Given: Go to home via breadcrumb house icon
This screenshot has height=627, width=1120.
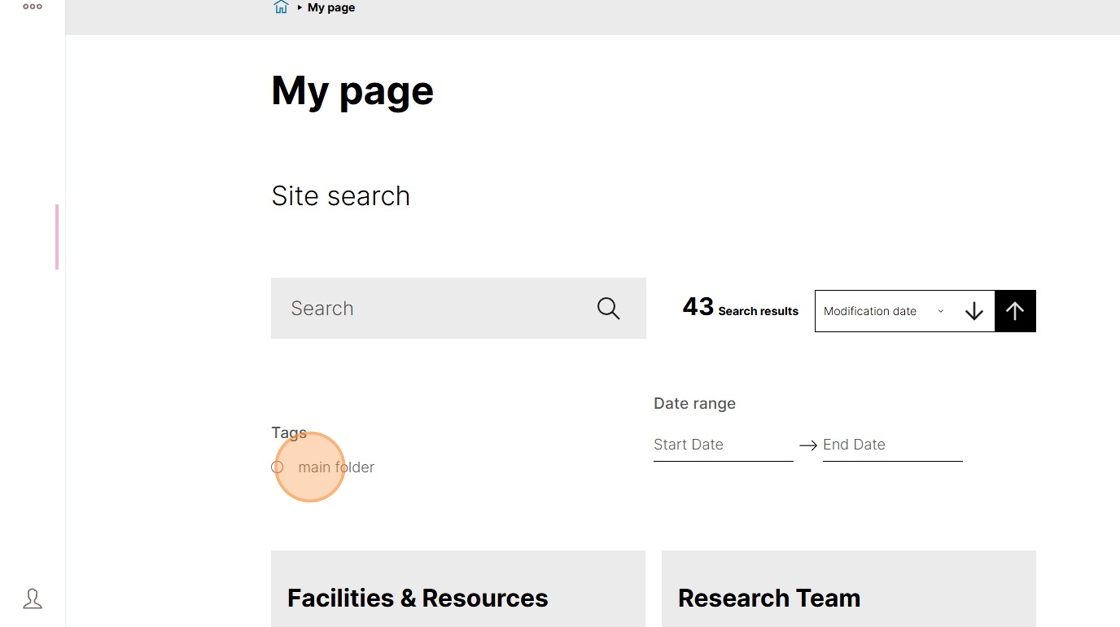Looking at the screenshot, I should click(x=281, y=7).
